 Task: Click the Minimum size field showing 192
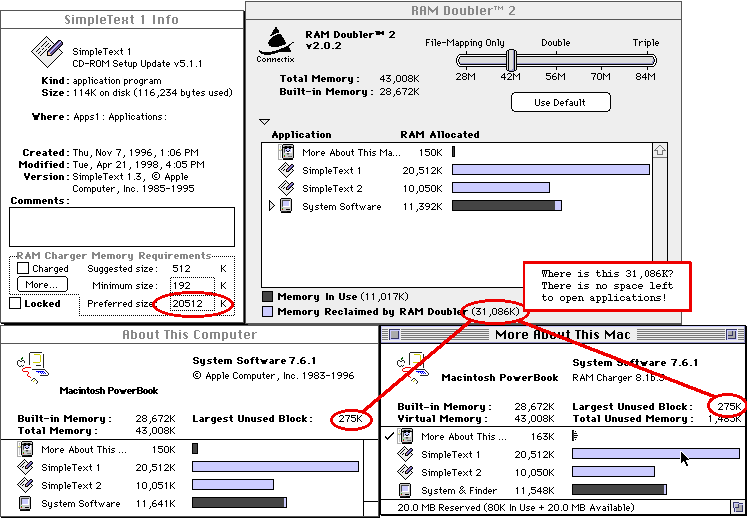[x=192, y=285]
